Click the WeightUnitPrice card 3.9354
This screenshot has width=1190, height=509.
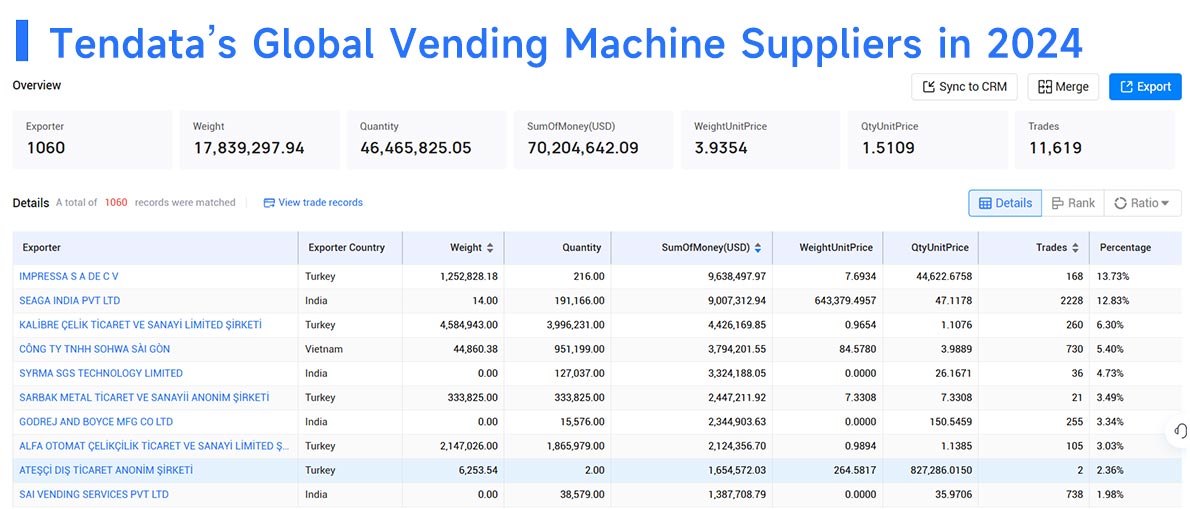pyautogui.click(x=760, y=140)
